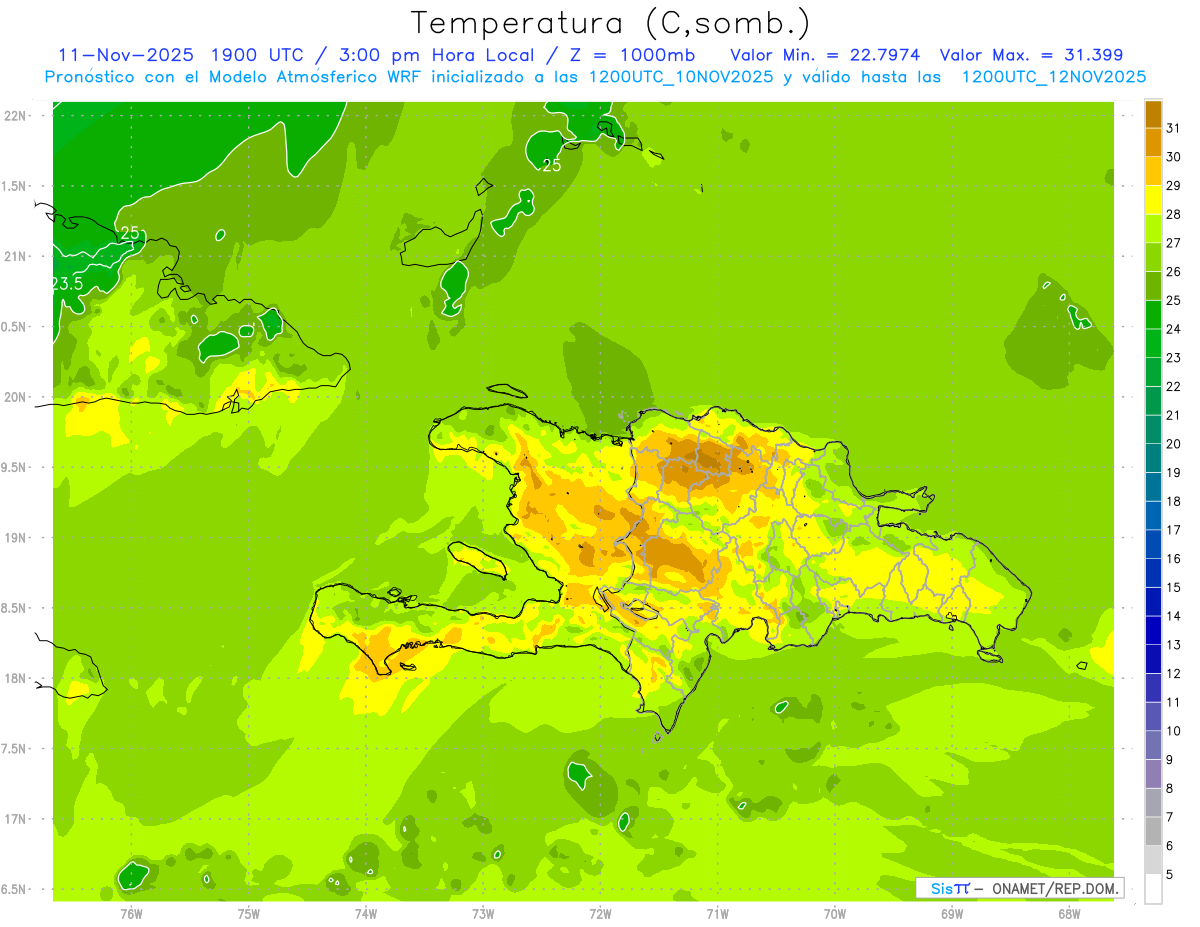Click legend value "10" on color scale
The height and width of the screenshot is (927, 1200).
point(1174,731)
